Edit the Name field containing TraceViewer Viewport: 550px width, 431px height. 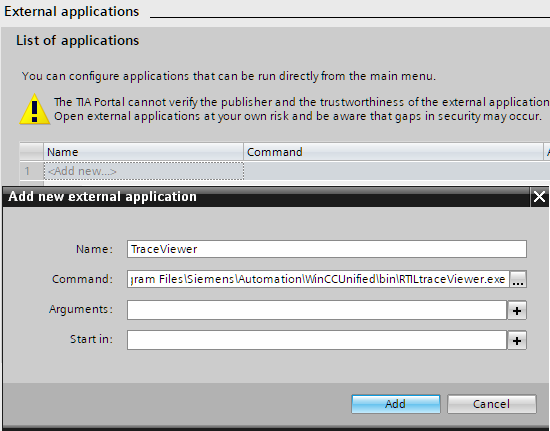(327, 249)
